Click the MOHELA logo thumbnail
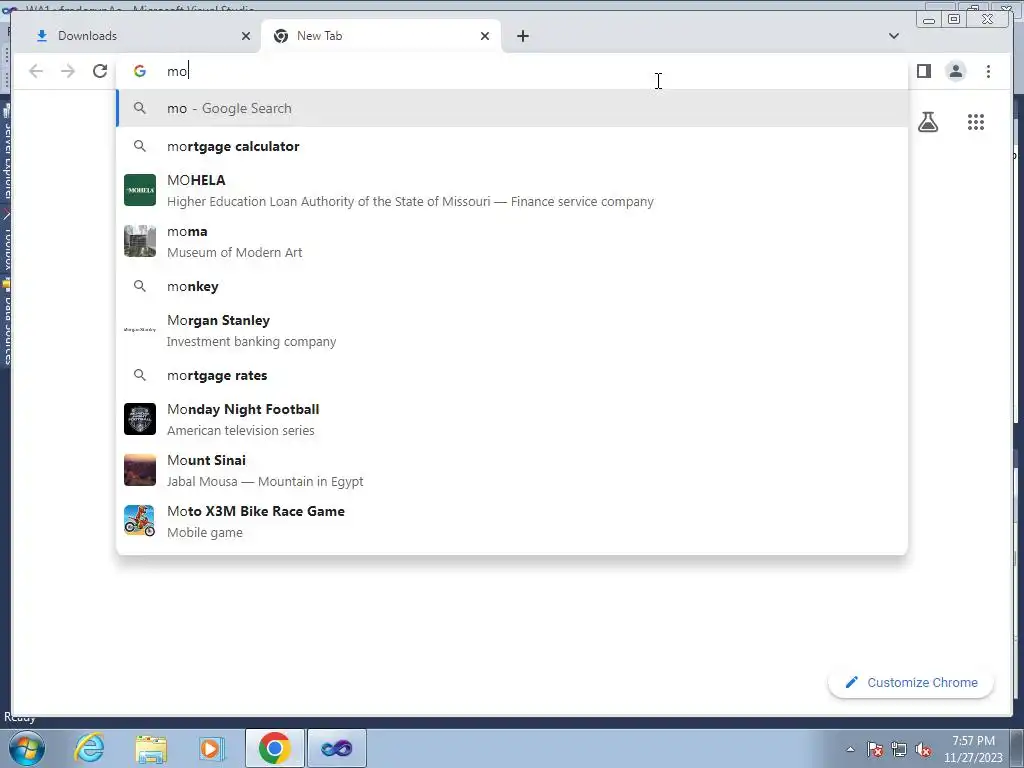The height and width of the screenshot is (768, 1024). (140, 190)
